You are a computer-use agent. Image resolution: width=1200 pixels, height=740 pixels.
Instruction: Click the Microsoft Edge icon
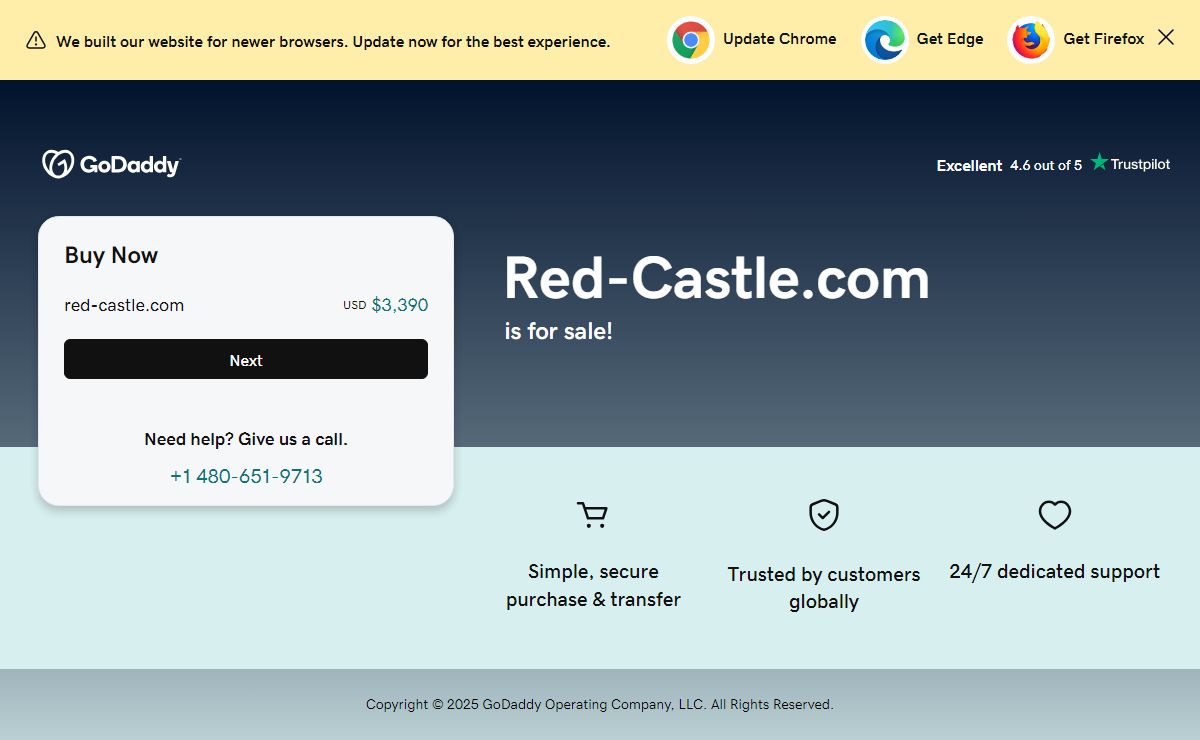pos(885,40)
